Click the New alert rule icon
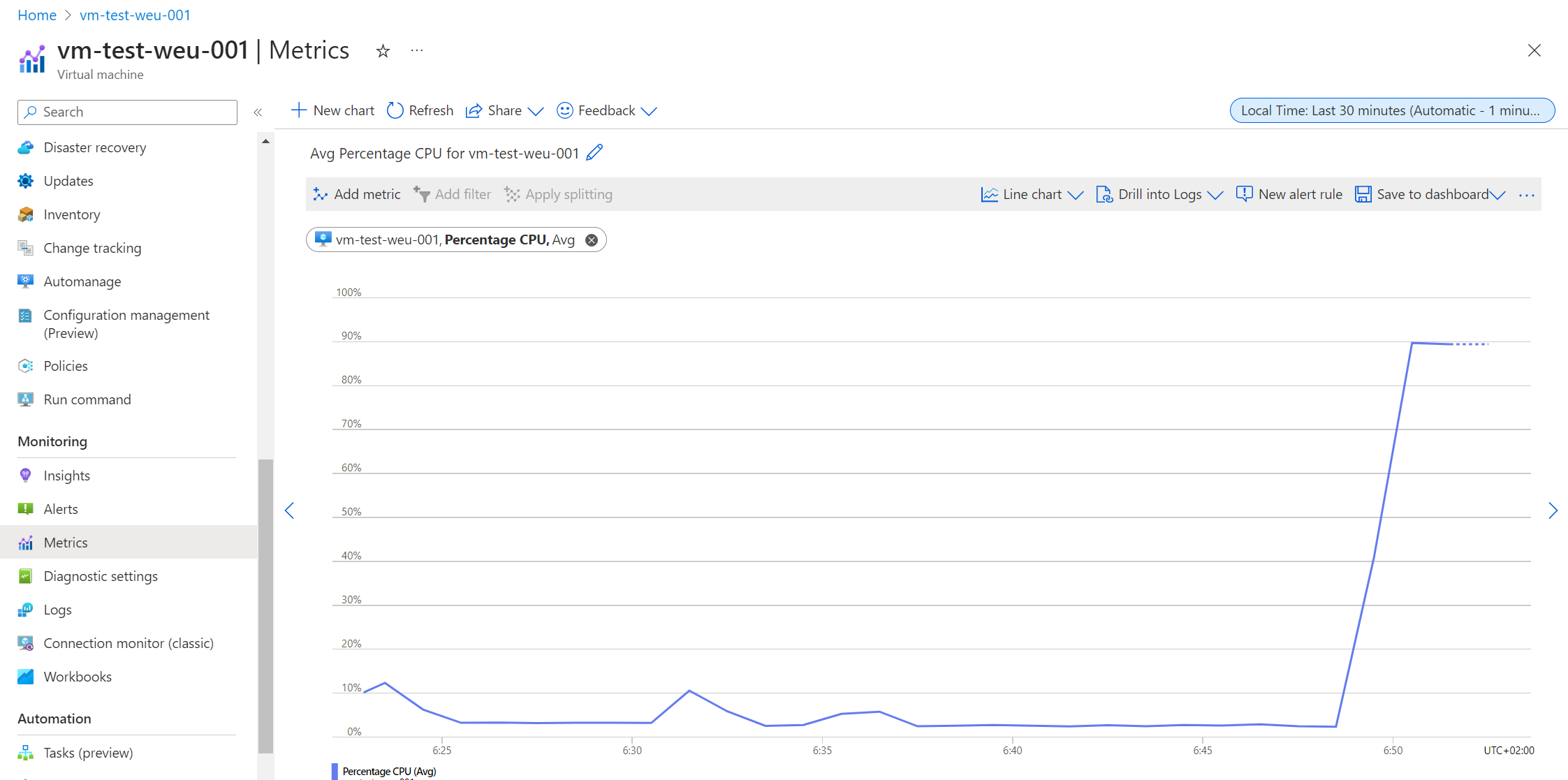Viewport: 1568px width, 780px height. pyautogui.click(x=1244, y=194)
